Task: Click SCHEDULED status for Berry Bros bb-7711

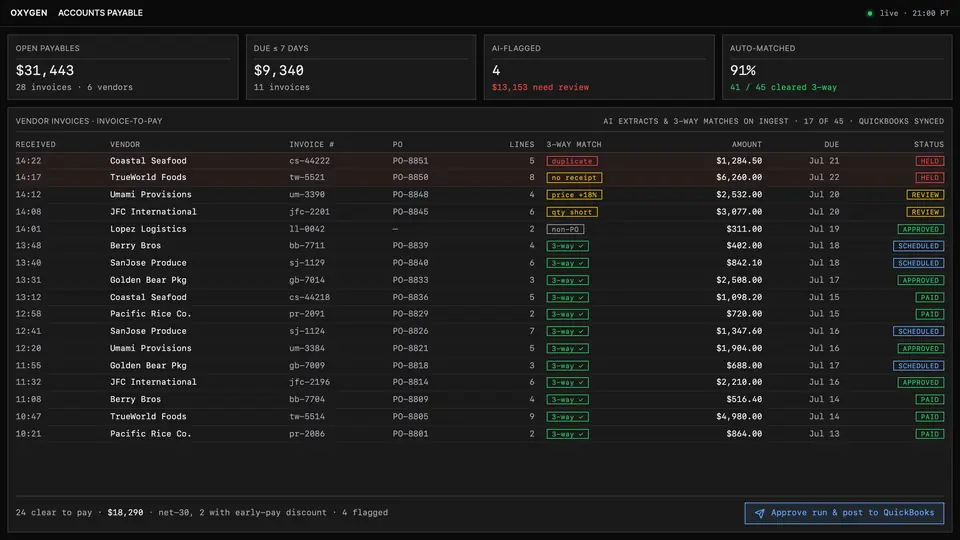Action: (918, 246)
